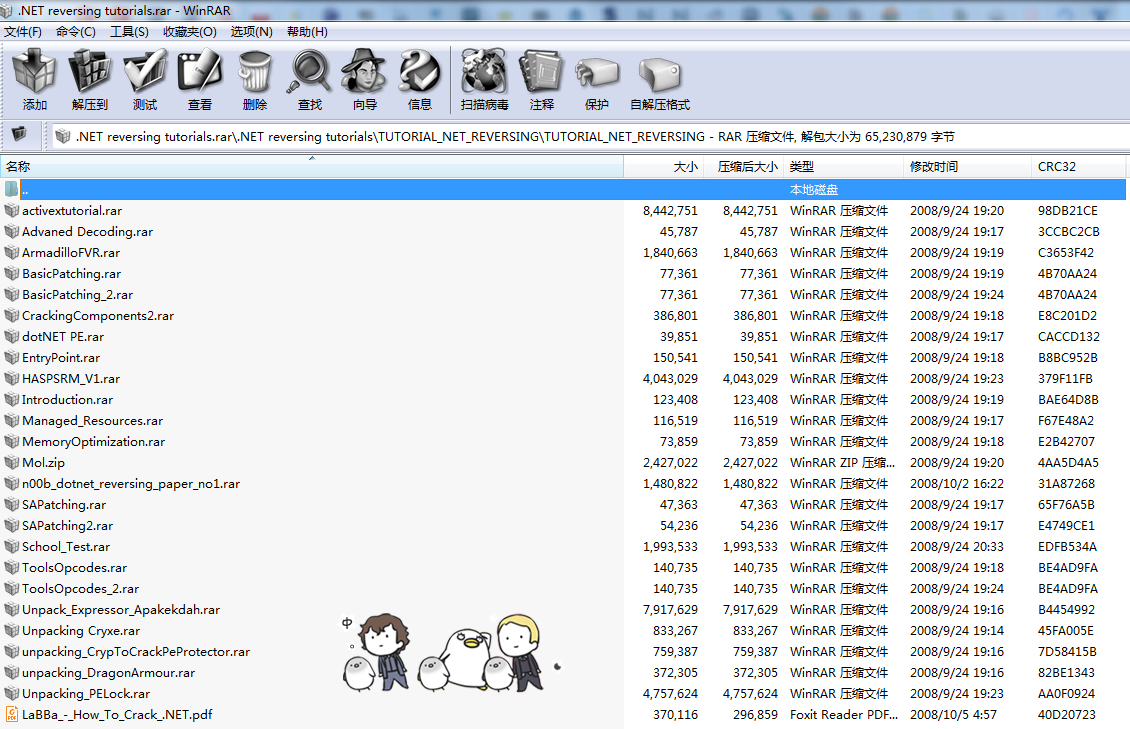Click the Test (测试) toolbar icon
The image size is (1130, 729).
[145, 71]
